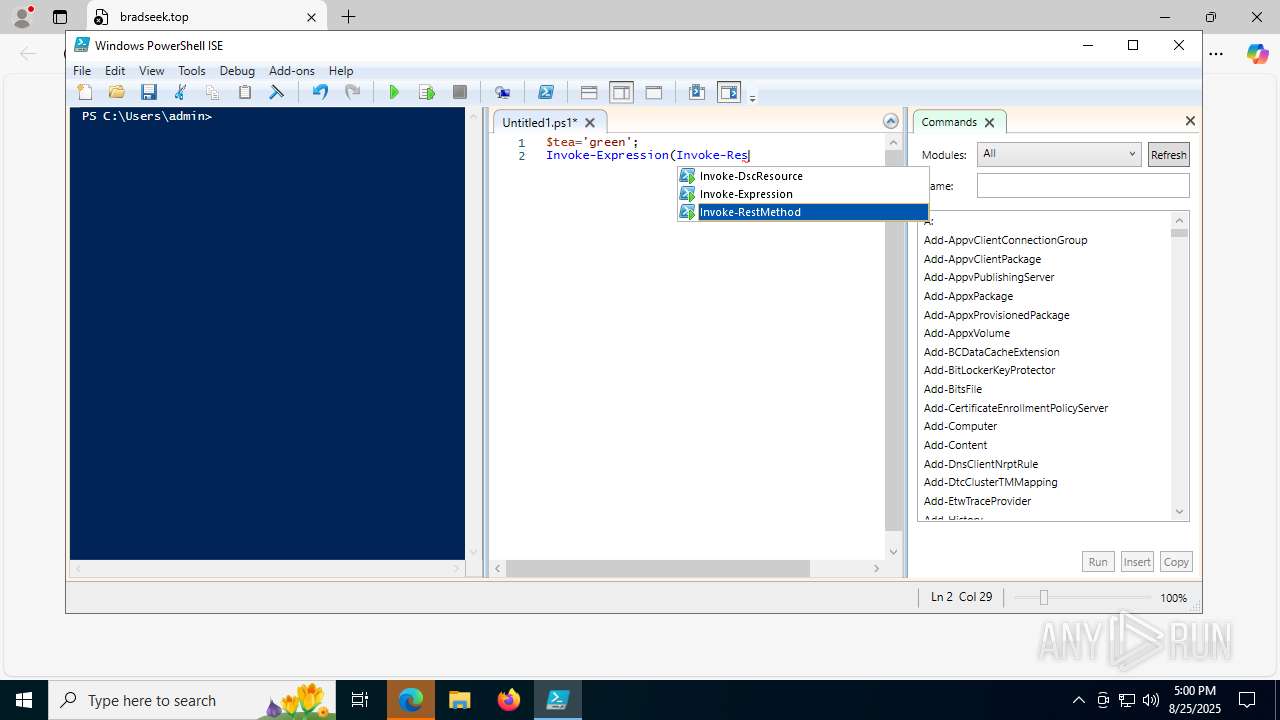Select Add-BCDataCacheExtension command
This screenshot has height=720, width=1280.
coord(991,352)
